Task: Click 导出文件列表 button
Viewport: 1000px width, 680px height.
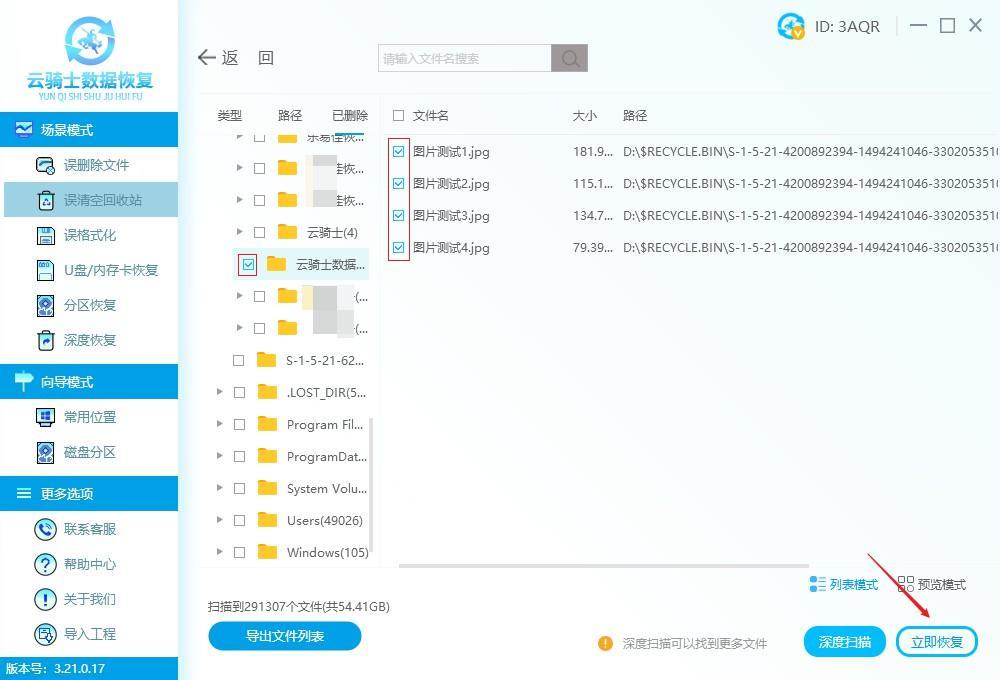Action: tap(285, 636)
